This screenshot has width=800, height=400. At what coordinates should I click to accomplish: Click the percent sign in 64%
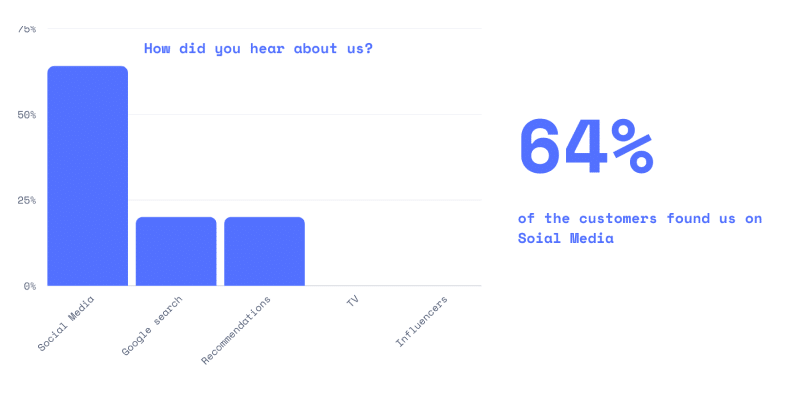tap(633, 146)
